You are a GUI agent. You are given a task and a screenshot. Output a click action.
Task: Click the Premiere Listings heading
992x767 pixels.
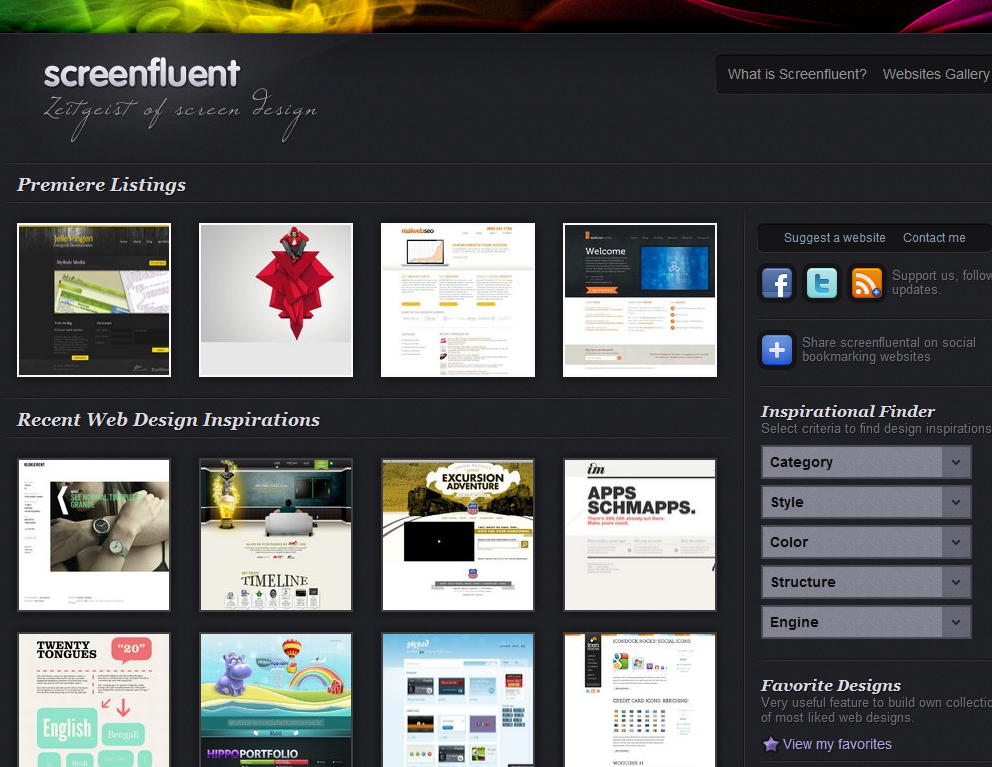pos(101,184)
